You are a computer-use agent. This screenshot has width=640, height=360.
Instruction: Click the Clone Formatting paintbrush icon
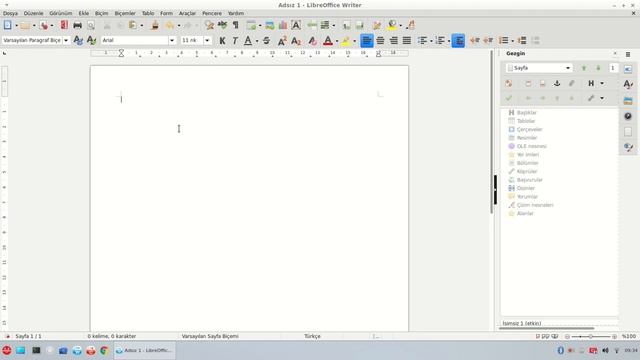point(155,25)
